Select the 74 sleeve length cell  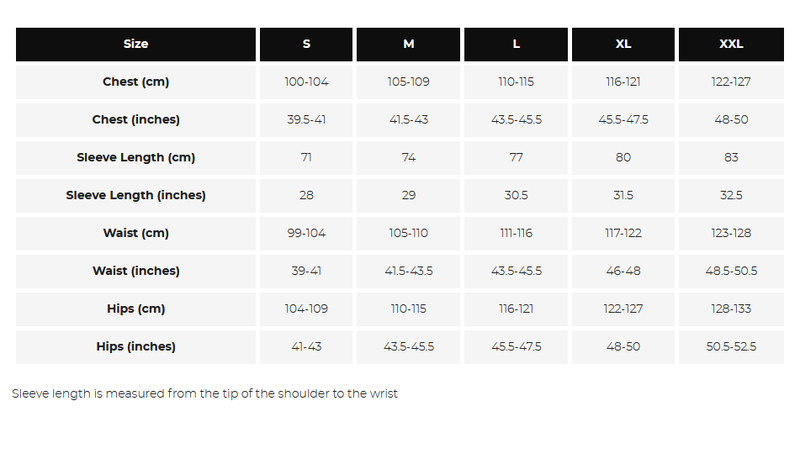tap(409, 158)
